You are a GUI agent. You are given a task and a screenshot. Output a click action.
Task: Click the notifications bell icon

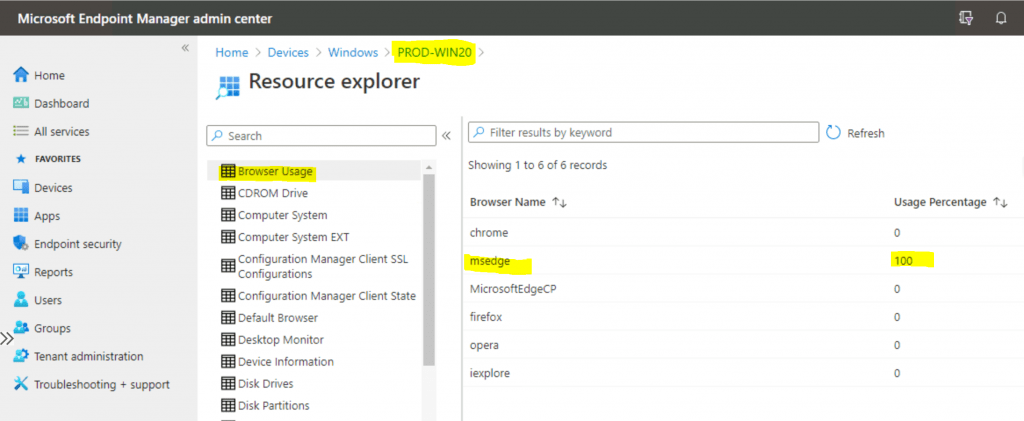point(1000,18)
